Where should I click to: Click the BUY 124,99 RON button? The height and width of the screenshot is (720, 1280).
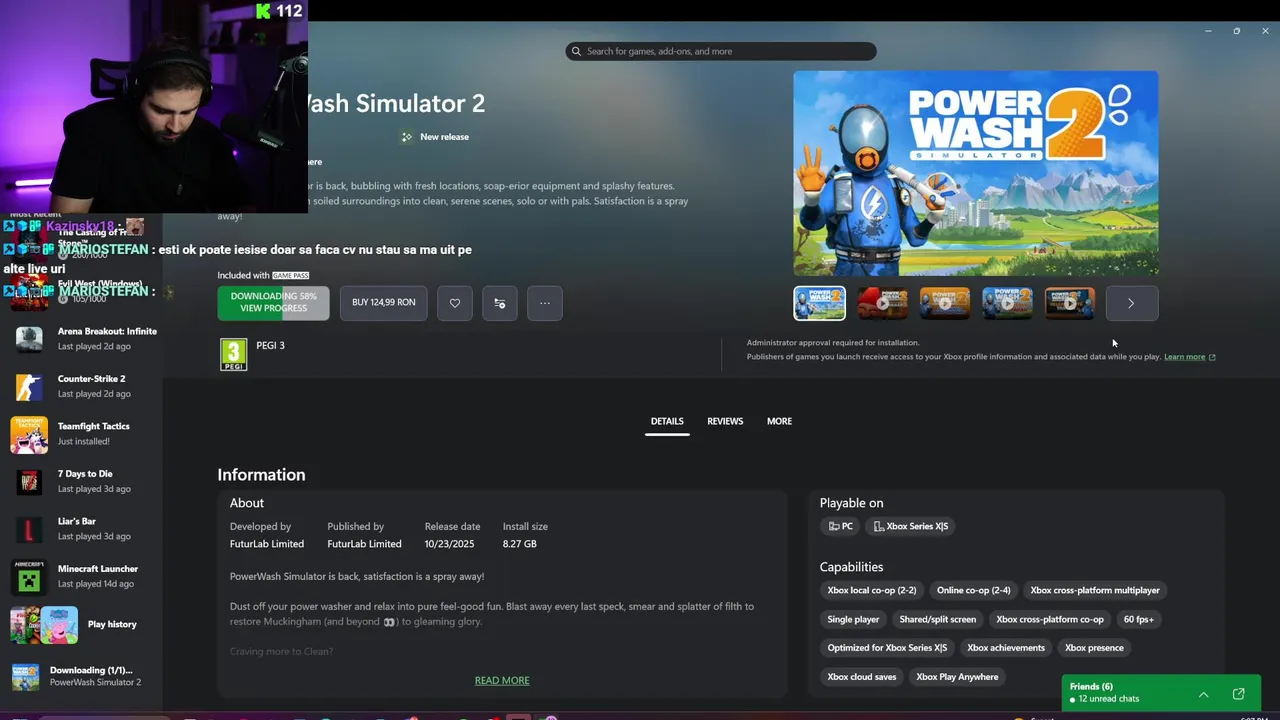[384, 303]
